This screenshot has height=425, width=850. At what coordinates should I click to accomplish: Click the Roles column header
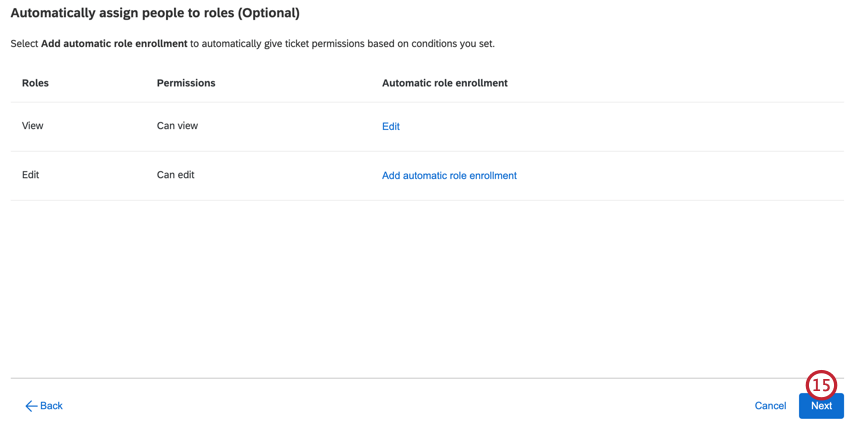[x=35, y=83]
